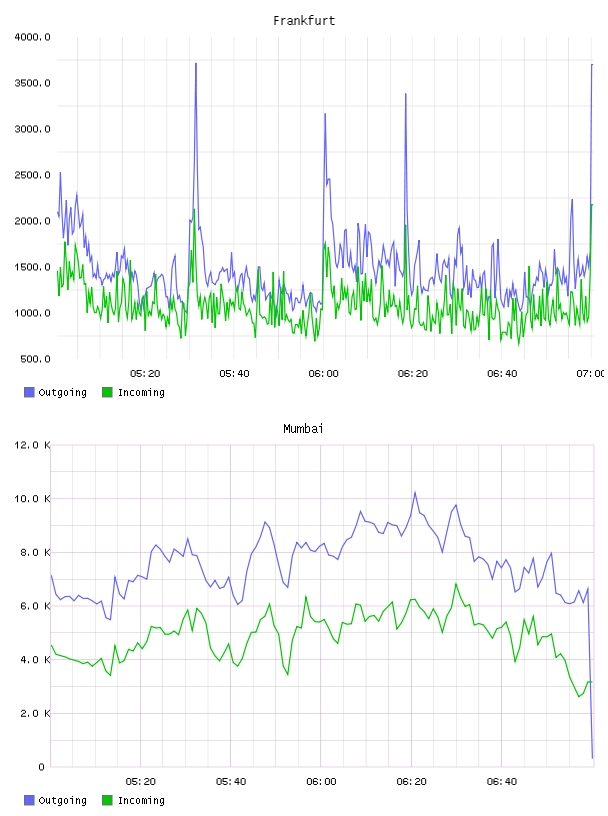Click the 06:40 time label on Frankfurt chart

point(502,374)
